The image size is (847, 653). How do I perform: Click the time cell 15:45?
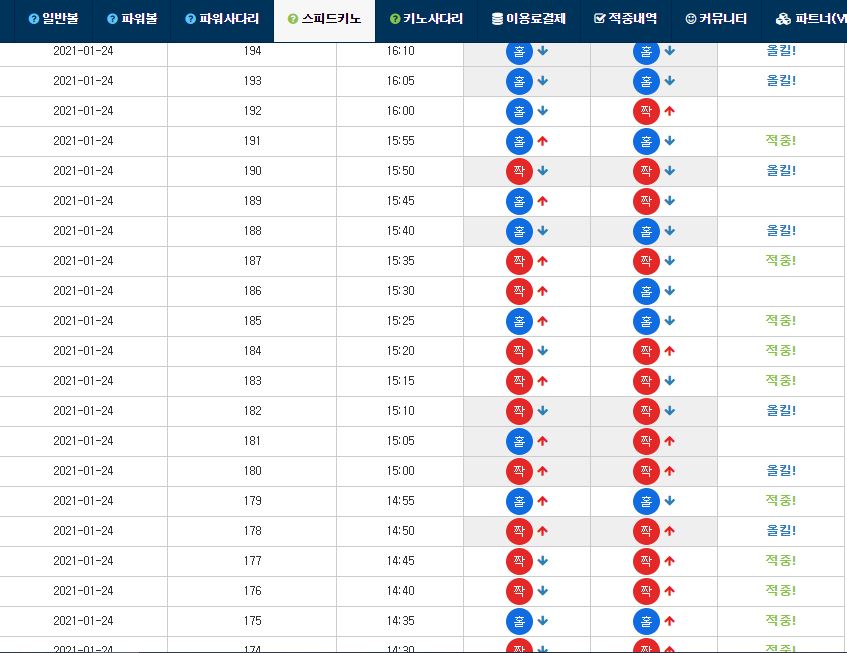tap(400, 201)
